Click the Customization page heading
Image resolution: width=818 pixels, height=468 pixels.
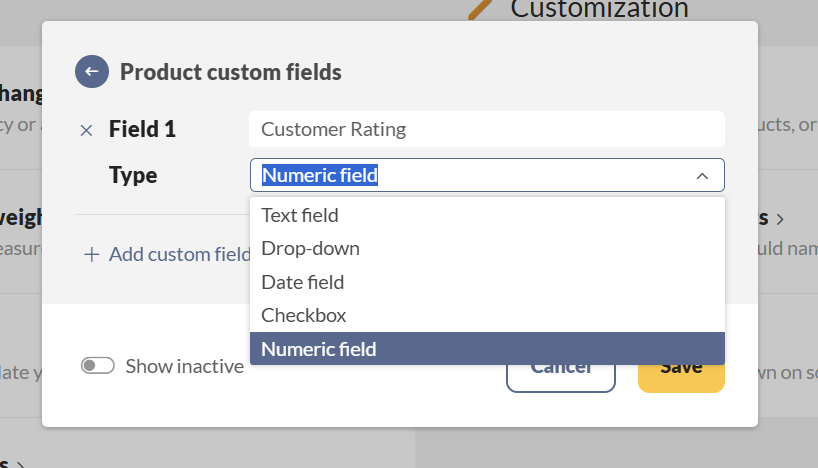[x=599, y=9]
